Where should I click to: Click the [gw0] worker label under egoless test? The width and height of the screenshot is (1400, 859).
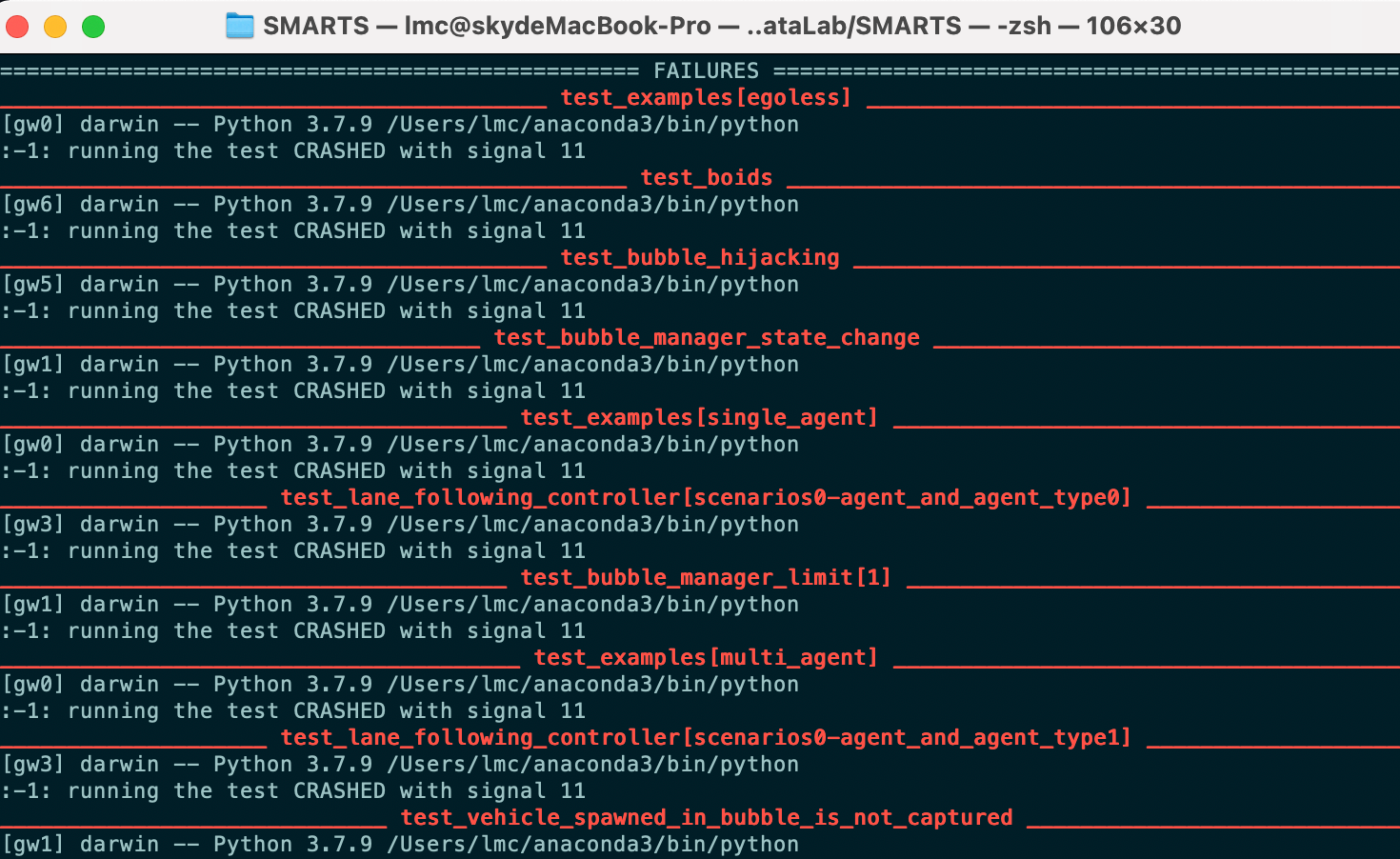click(x=29, y=124)
